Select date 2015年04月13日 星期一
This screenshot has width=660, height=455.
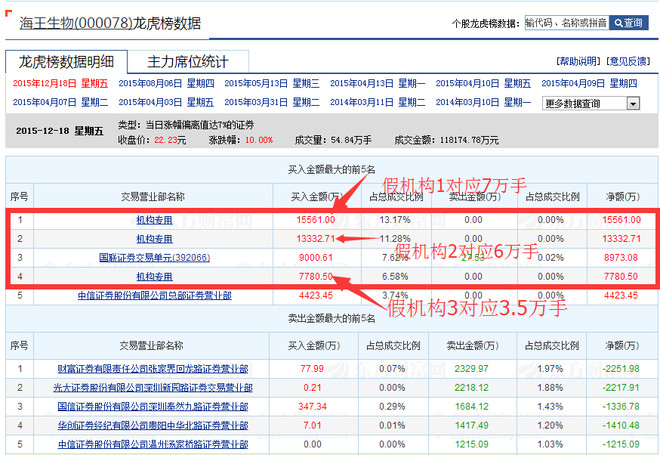coord(378,83)
